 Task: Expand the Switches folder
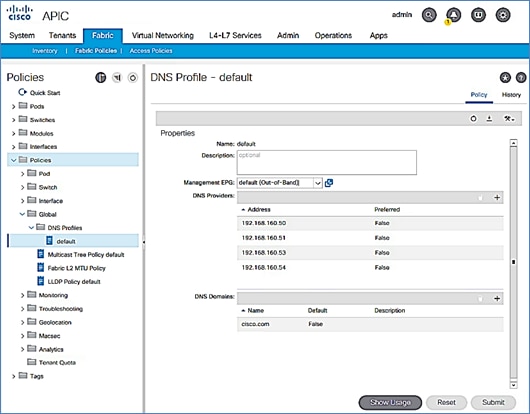click(x=14, y=120)
